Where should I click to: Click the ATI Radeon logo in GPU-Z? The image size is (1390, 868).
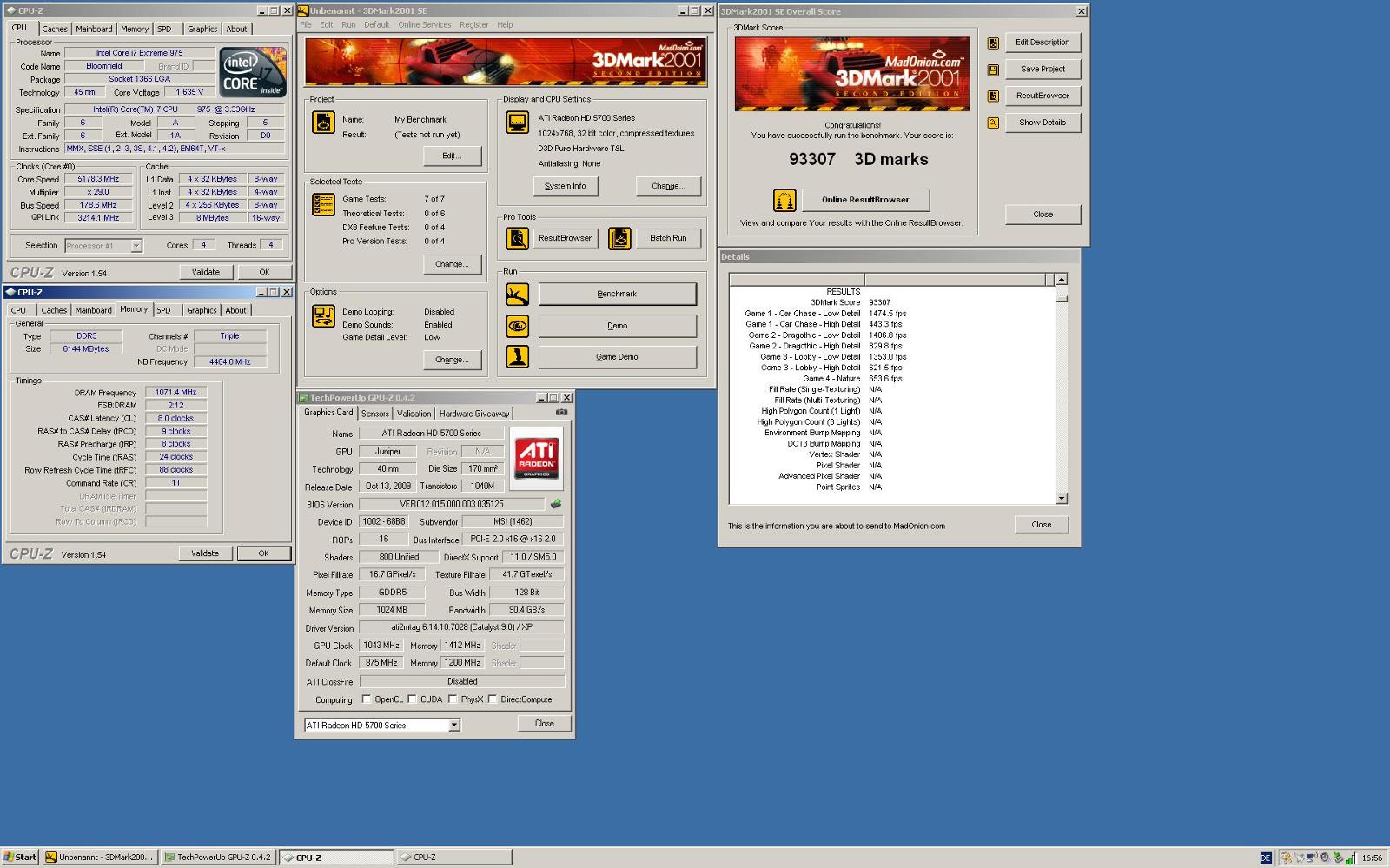pyautogui.click(x=536, y=458)
